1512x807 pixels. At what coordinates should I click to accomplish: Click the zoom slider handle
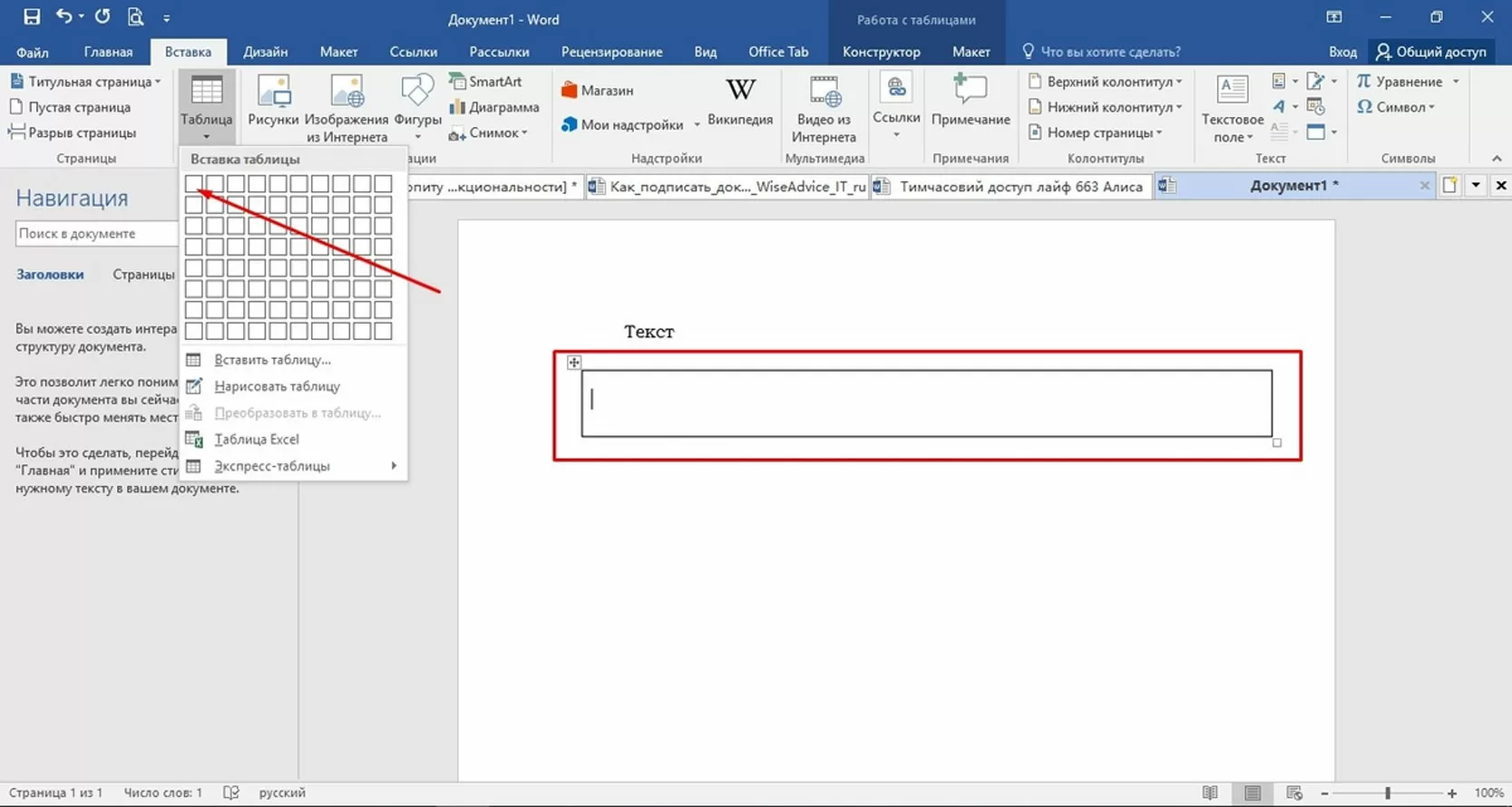coord(1387,793)
